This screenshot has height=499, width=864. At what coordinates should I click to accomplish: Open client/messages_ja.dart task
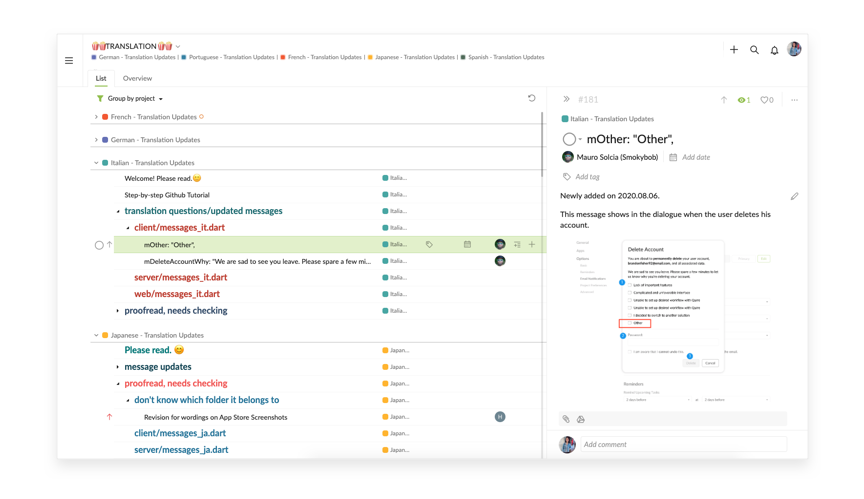pyautogui.click(x=180, y=433)
